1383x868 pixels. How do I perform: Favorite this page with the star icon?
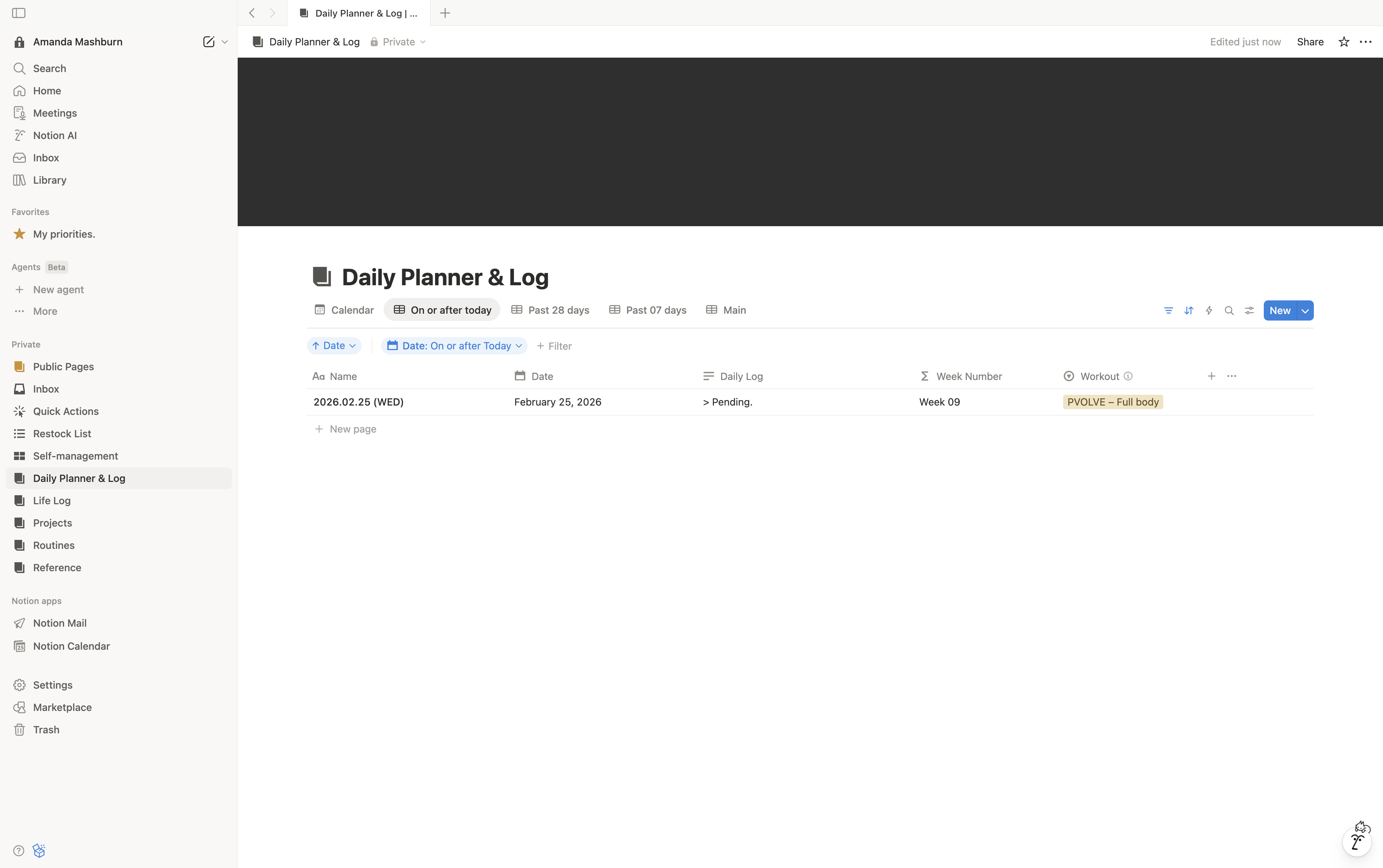click(x=1343, y=42)
